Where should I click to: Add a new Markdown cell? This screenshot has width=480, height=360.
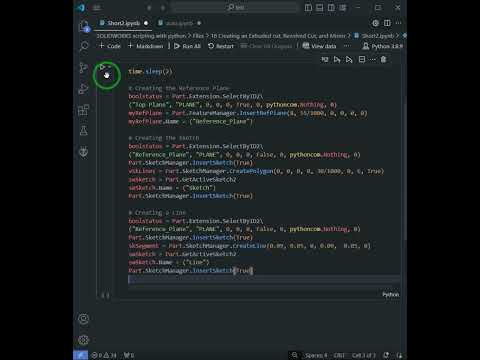click(146, 46)
